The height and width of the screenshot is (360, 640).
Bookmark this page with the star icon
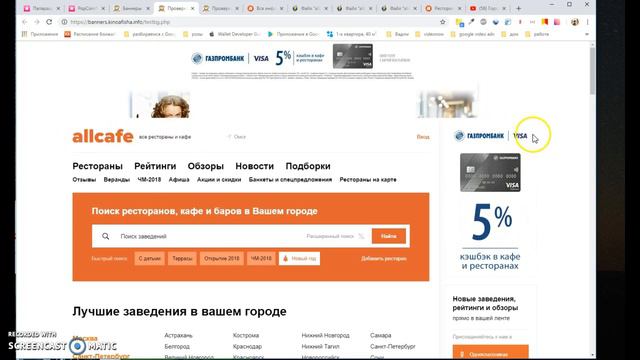click(x=443, y=22)
